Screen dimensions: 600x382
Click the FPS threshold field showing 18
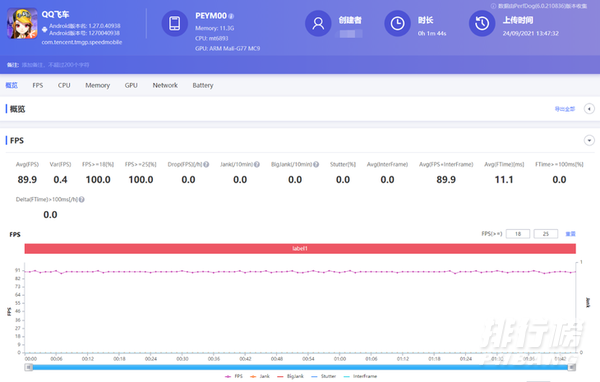(x=518, y=234)
